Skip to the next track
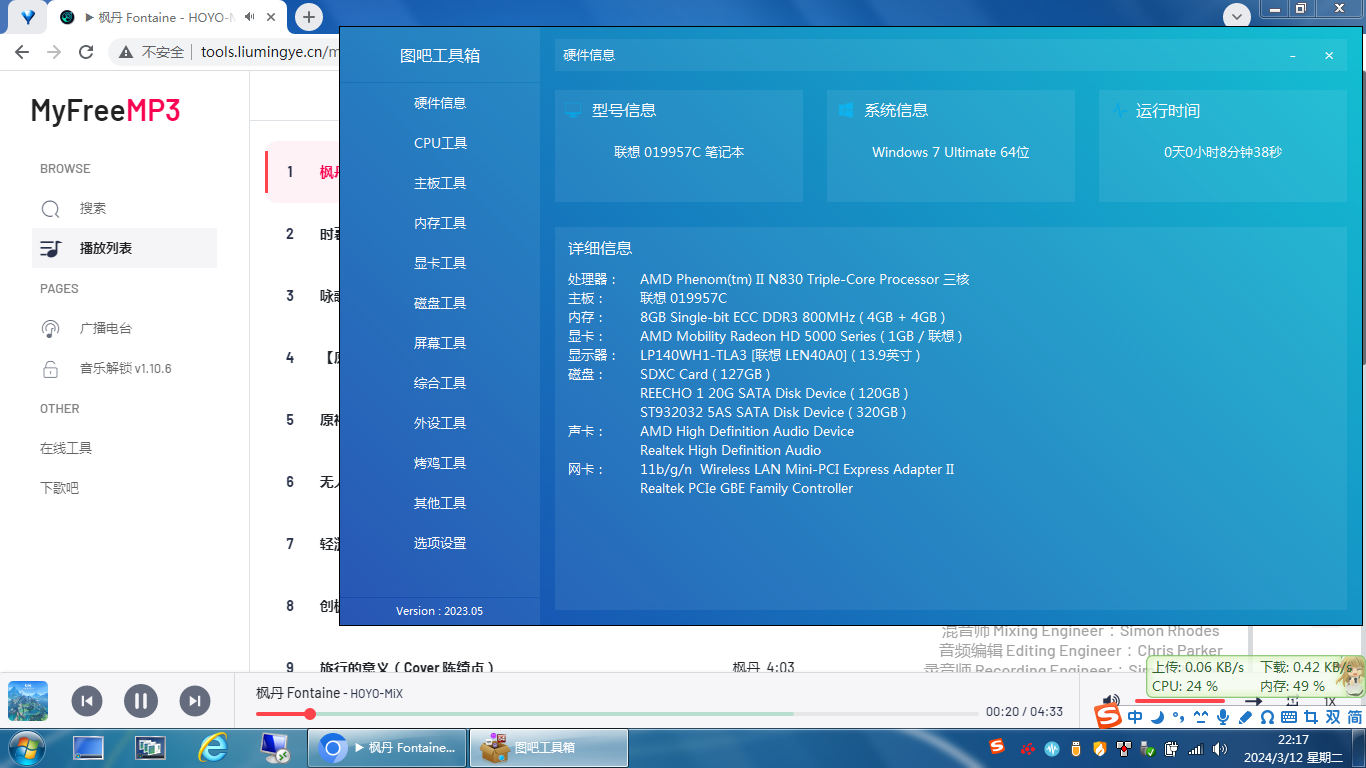This screenshot has height=768, width=1366. coord(195,701)
